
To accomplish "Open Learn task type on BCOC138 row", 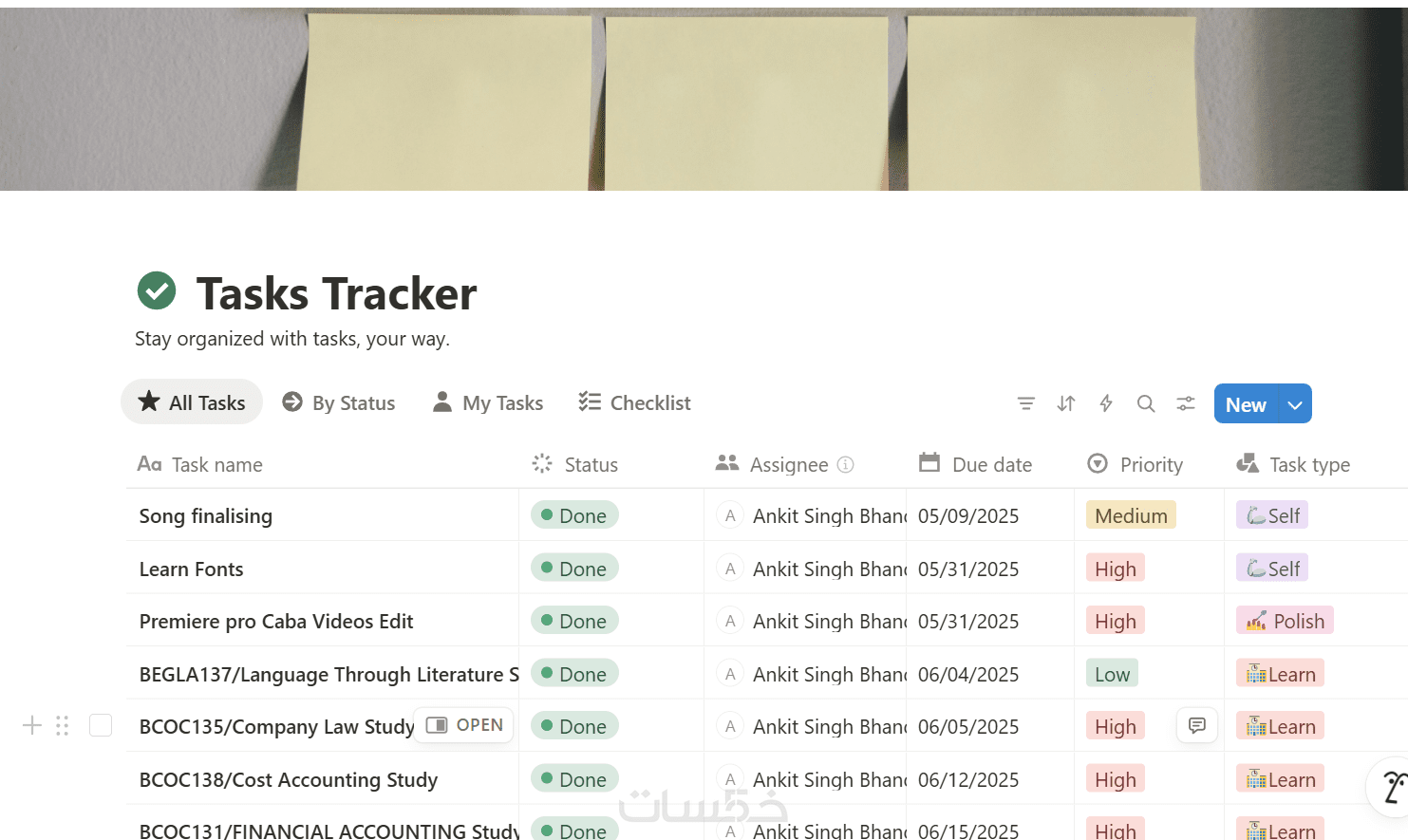I will coord(1280,779).
